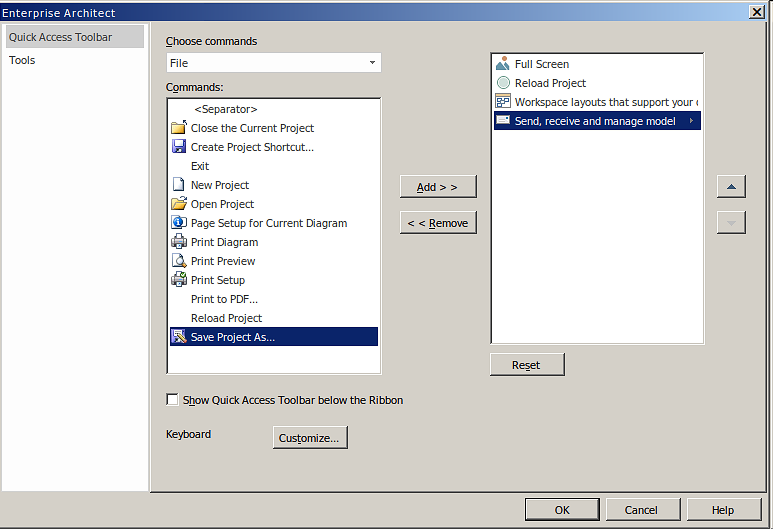Click the Close the Current Project folder icon

coord(179,128)
